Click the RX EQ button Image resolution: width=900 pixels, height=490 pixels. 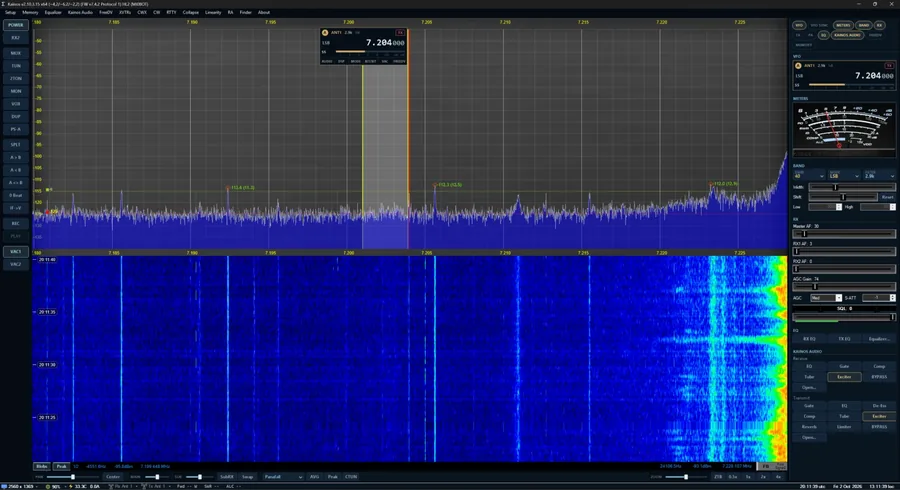[809, 339]
